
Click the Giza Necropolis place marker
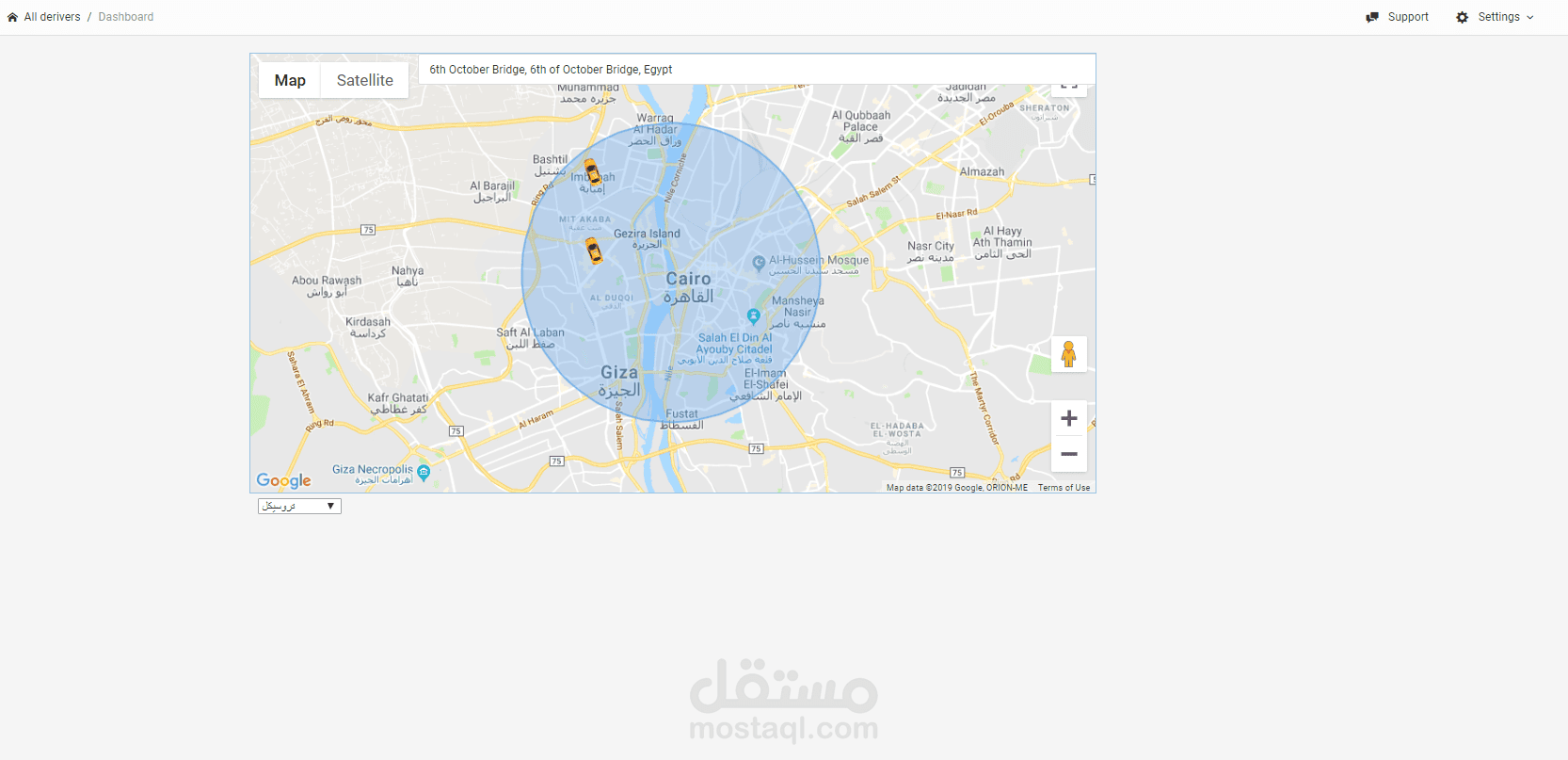click(x=424, y=473)
